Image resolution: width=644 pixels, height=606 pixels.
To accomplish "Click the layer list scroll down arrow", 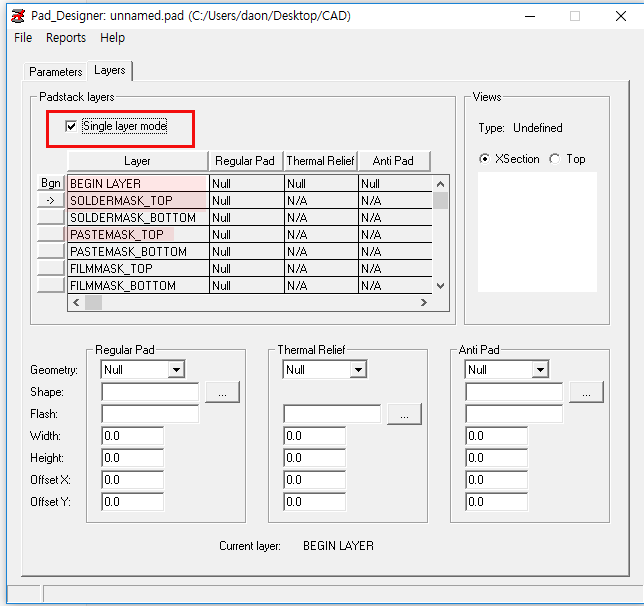I will click(440, 286).
